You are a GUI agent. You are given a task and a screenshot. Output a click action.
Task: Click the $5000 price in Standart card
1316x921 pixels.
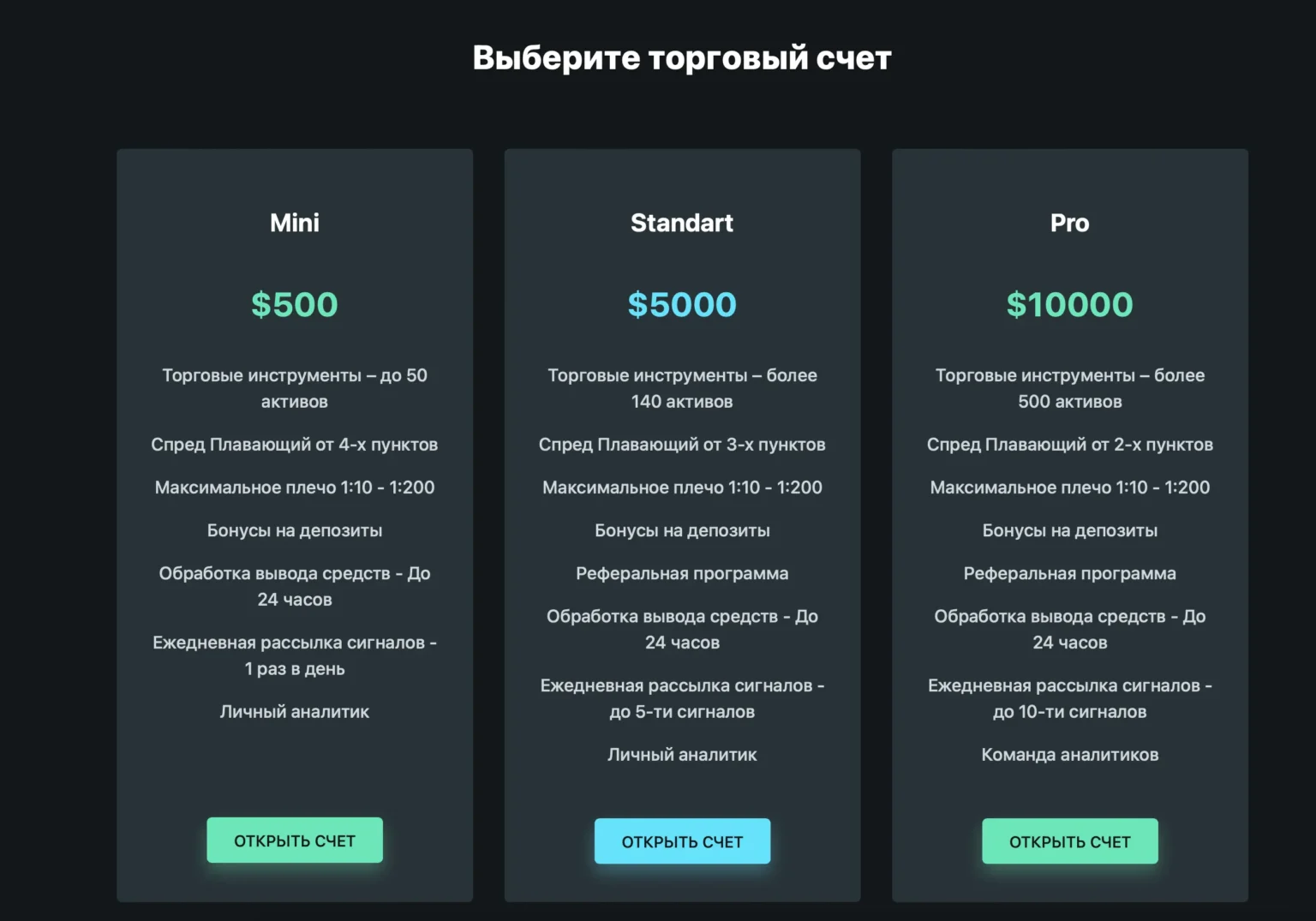[x=682, y=304]
